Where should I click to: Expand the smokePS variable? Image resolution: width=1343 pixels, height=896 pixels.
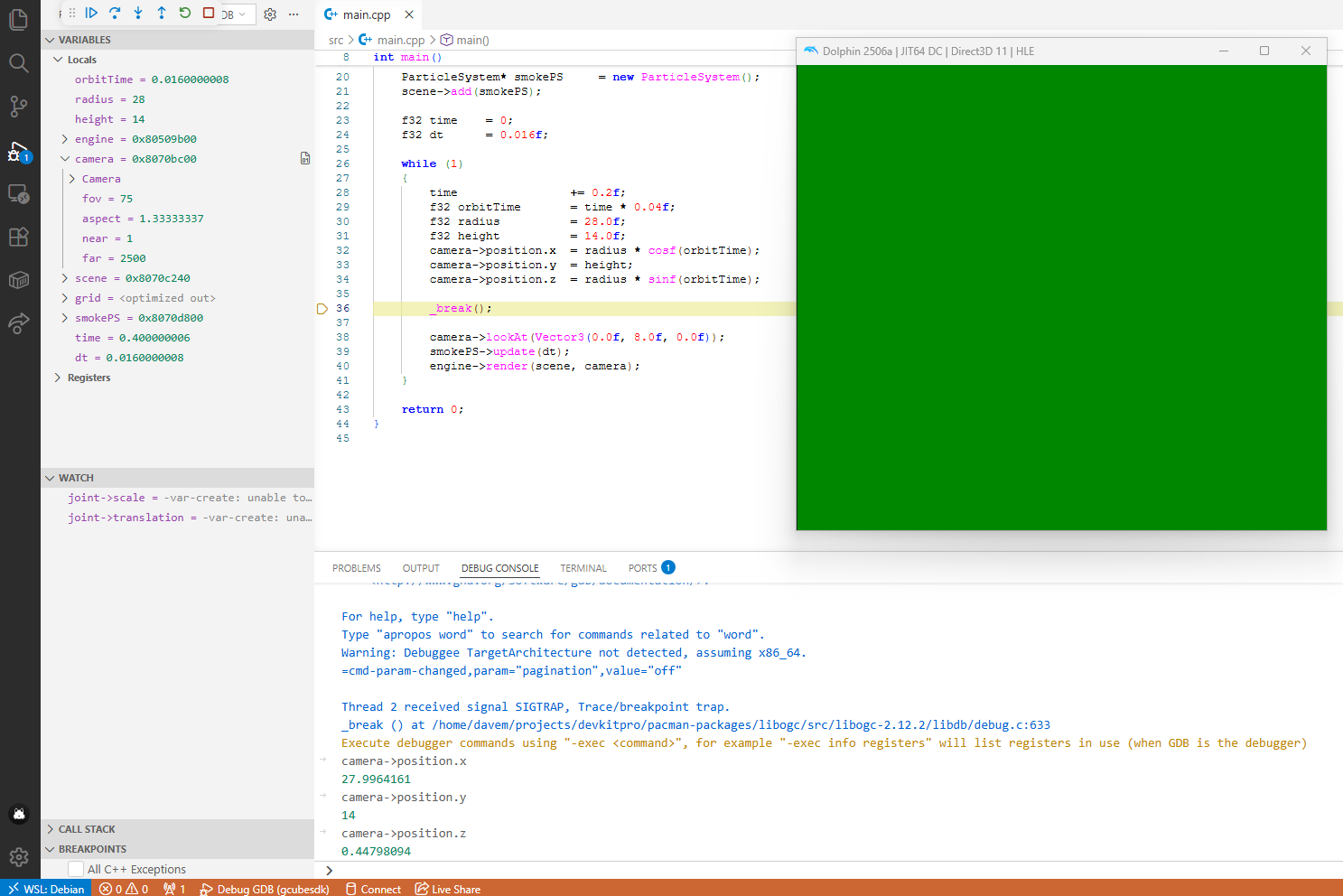click(65, 318)
